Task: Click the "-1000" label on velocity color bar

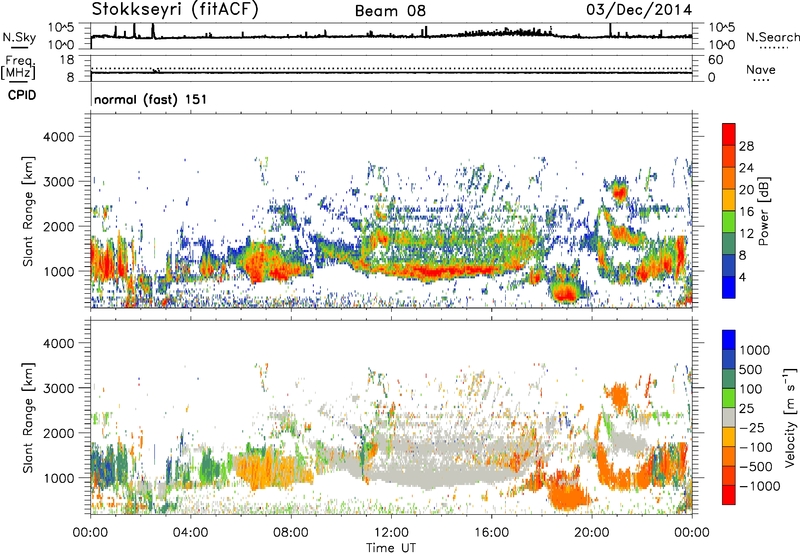Action: [760, 486]
